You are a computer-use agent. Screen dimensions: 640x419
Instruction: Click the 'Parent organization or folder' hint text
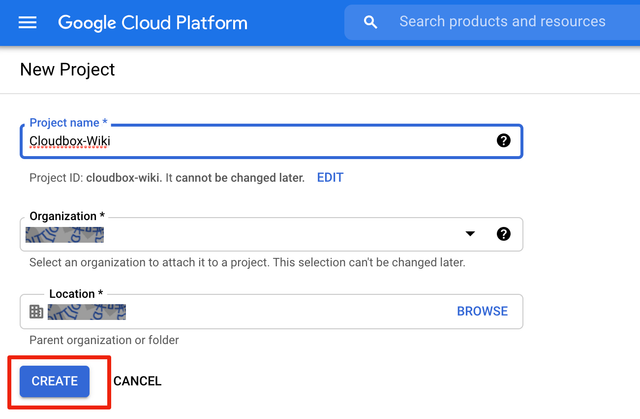coord(104,340)
